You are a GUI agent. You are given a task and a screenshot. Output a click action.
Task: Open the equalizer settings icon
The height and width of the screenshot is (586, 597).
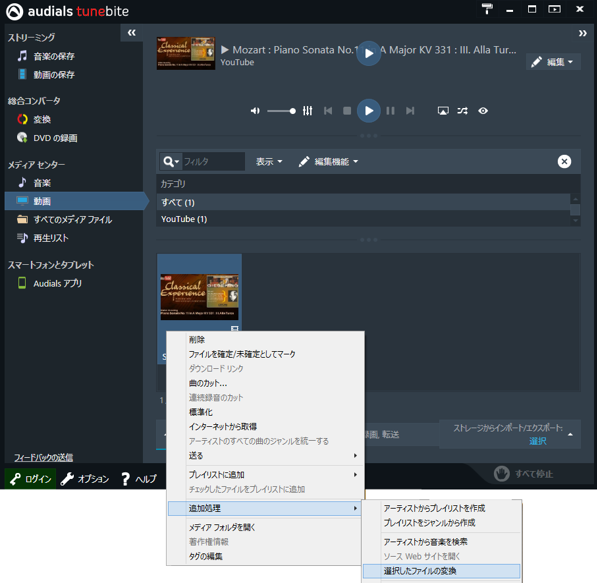pos(307,111)
